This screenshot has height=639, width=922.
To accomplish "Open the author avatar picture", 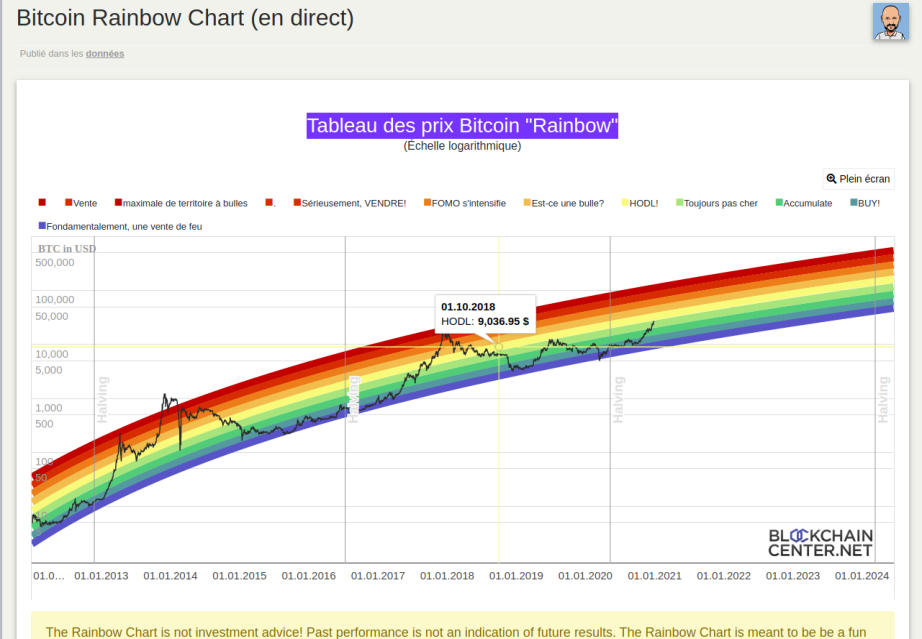I will [891, 22].
